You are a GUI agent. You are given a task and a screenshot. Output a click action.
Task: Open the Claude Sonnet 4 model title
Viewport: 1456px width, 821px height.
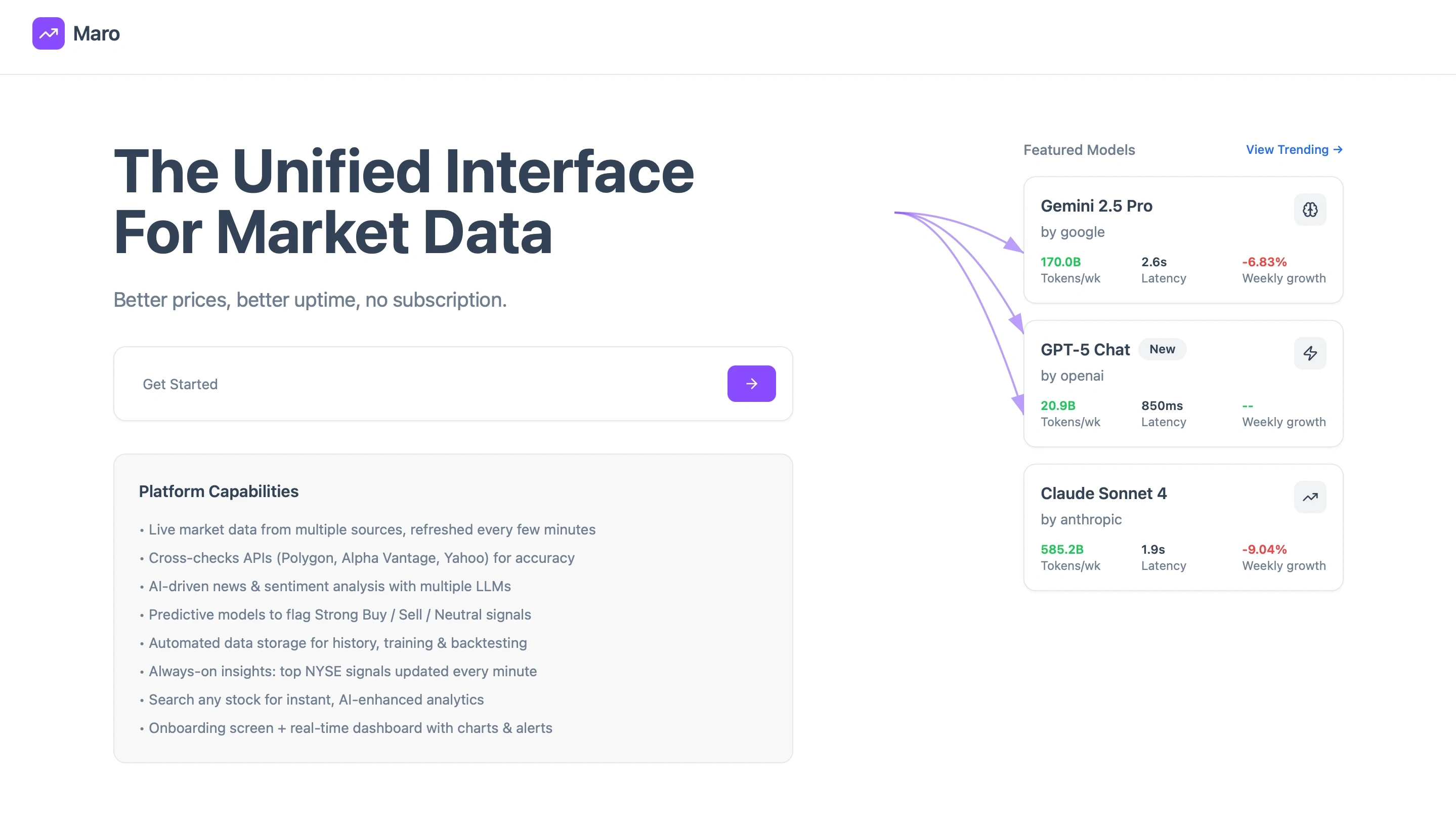pyautogui.click(x=1103, y=493)
